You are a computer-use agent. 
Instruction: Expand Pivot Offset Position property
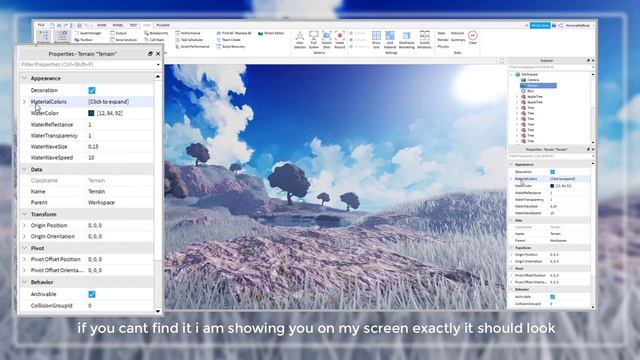coord(24,259)
